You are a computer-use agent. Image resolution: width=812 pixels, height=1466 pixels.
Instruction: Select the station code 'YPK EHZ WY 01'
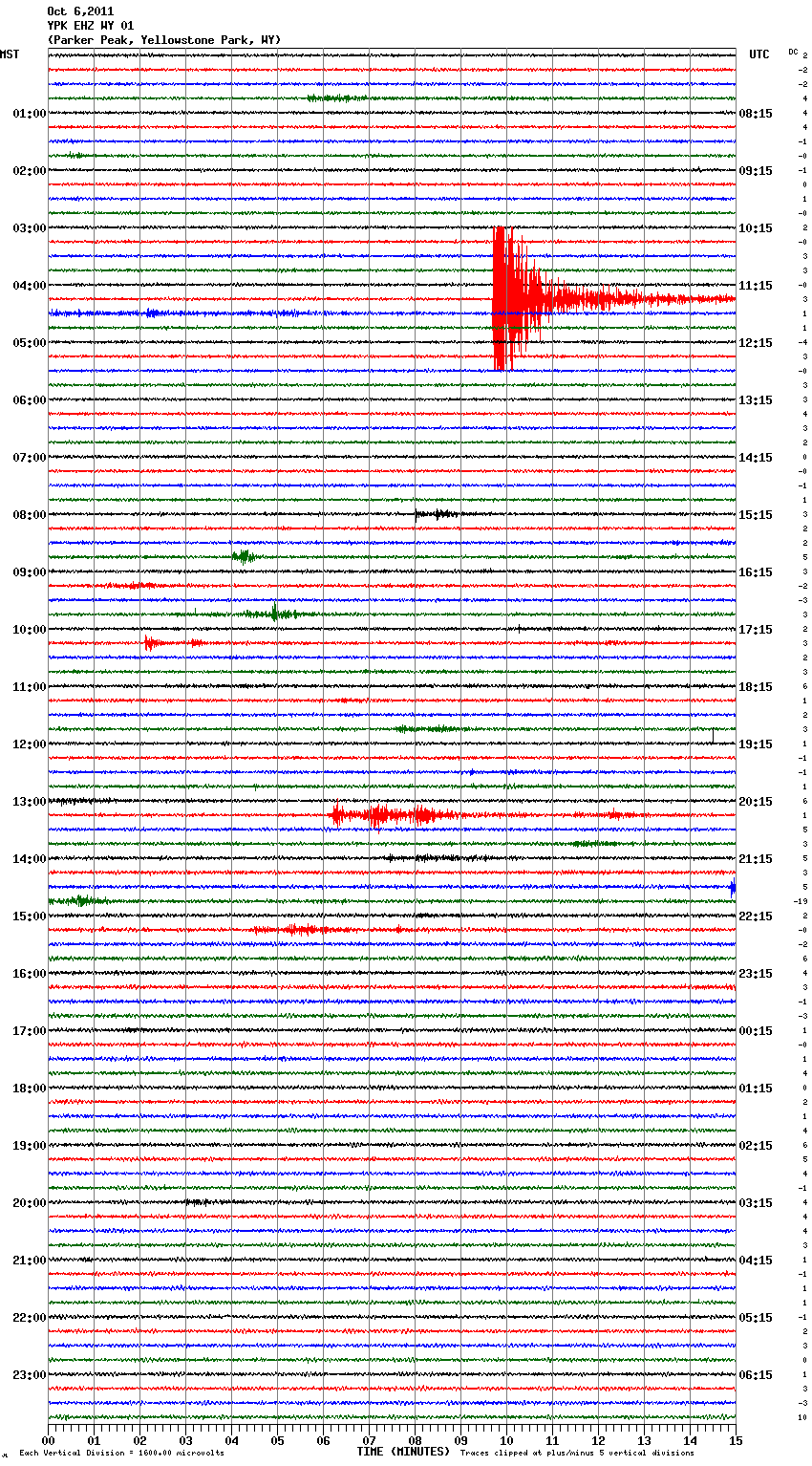coord(91,26)
